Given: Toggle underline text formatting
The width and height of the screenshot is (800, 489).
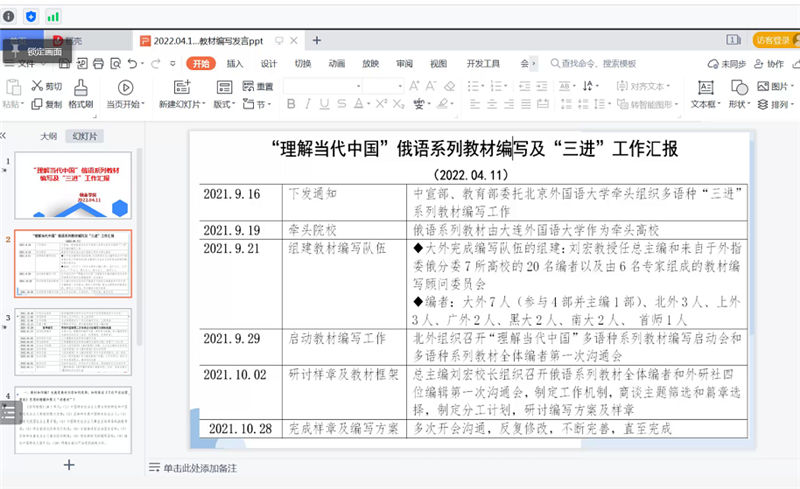Looking at the screenshot, I should tap(326, 104).
